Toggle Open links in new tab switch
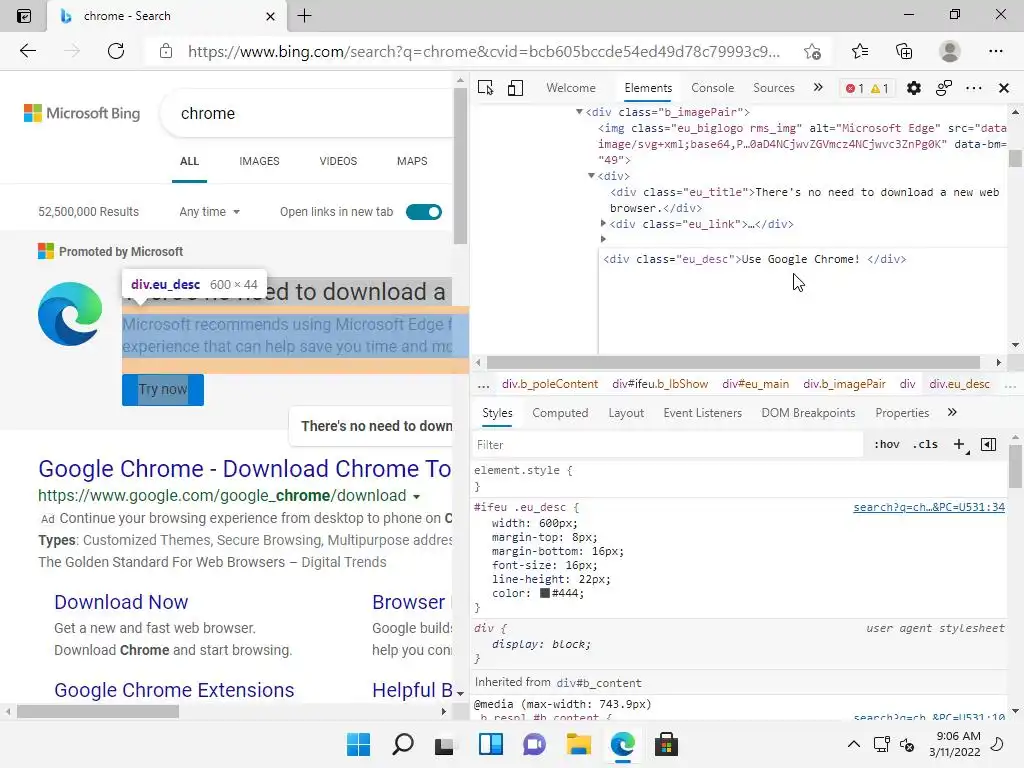The image size is (1024, 768). point(424,212)
